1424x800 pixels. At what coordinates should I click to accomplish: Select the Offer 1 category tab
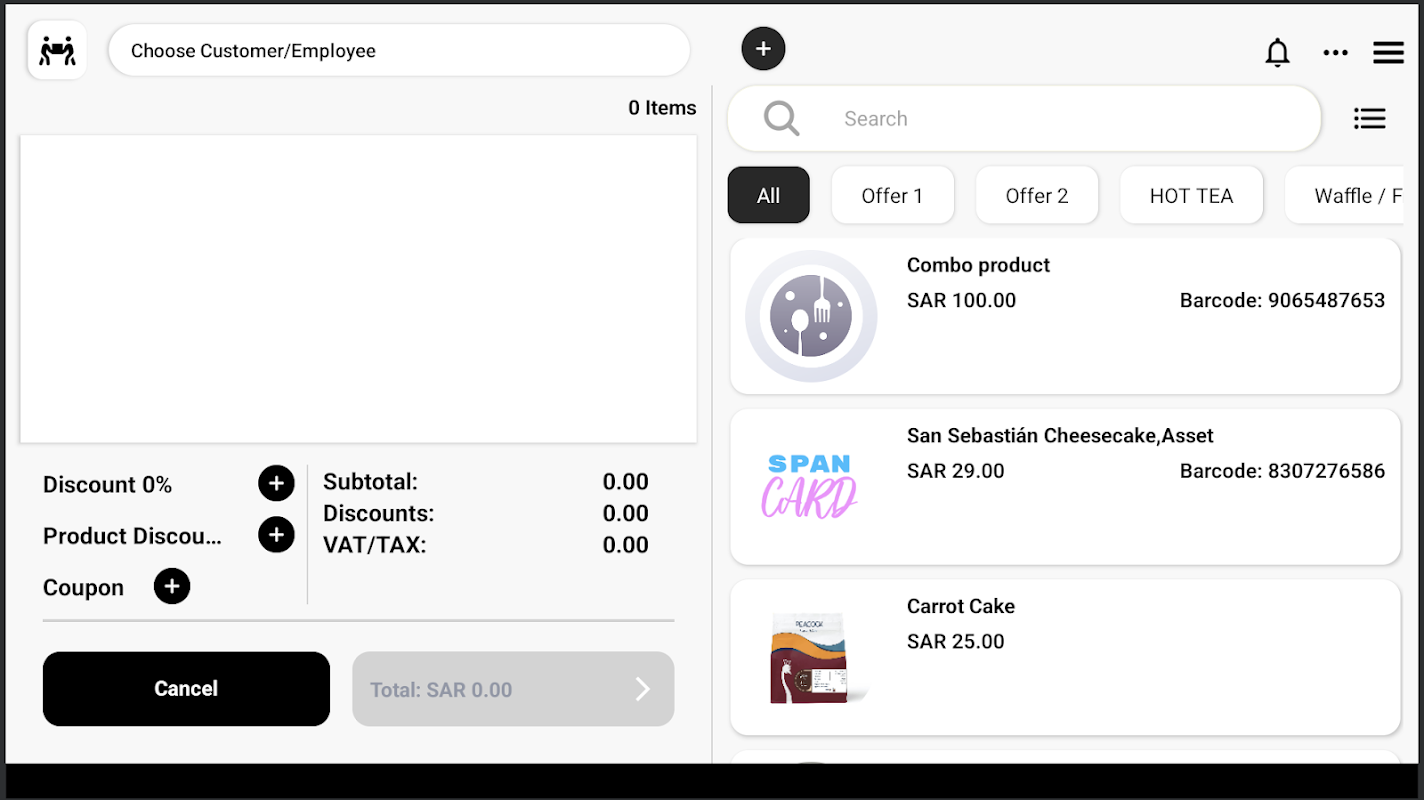coord(892,195)
